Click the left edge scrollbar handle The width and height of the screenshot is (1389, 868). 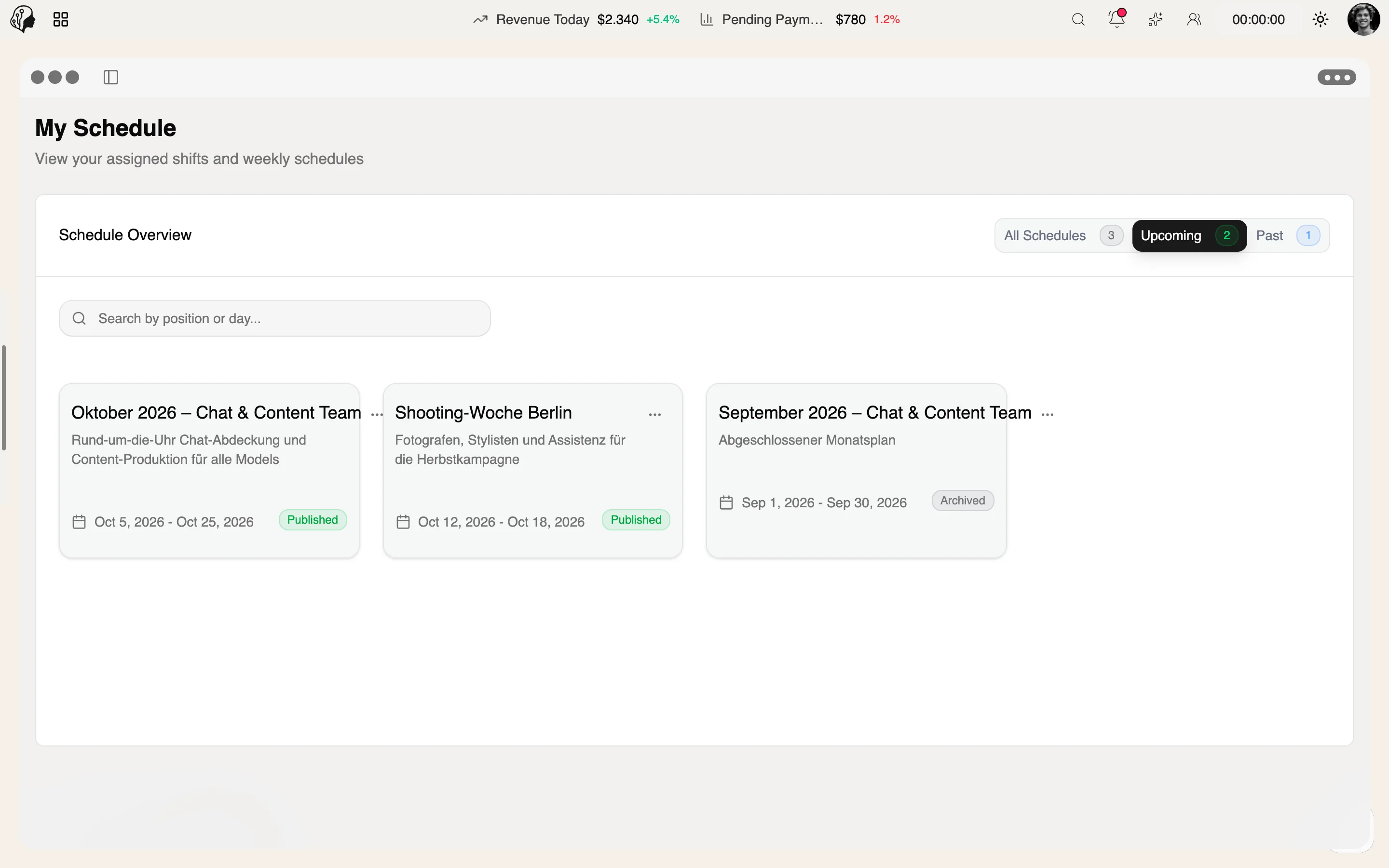4,397
